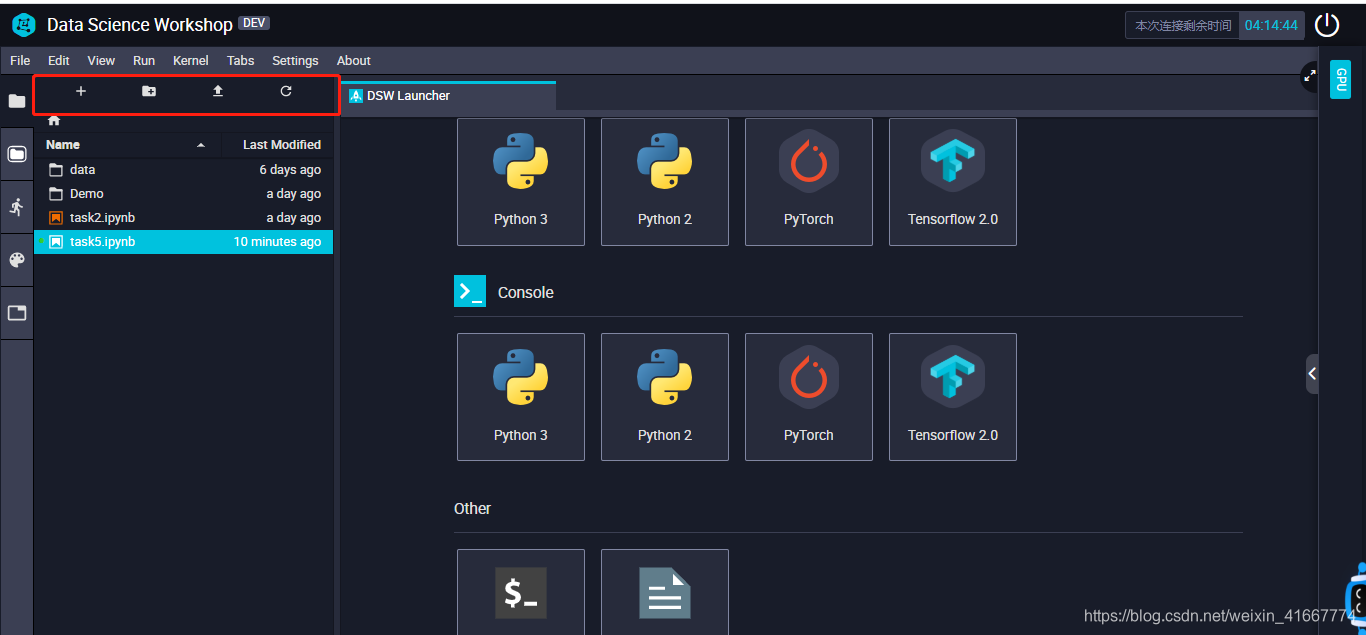This screenshot has width=1366, height=635.
Task: Go to the home directory icon
Action: 54,120
